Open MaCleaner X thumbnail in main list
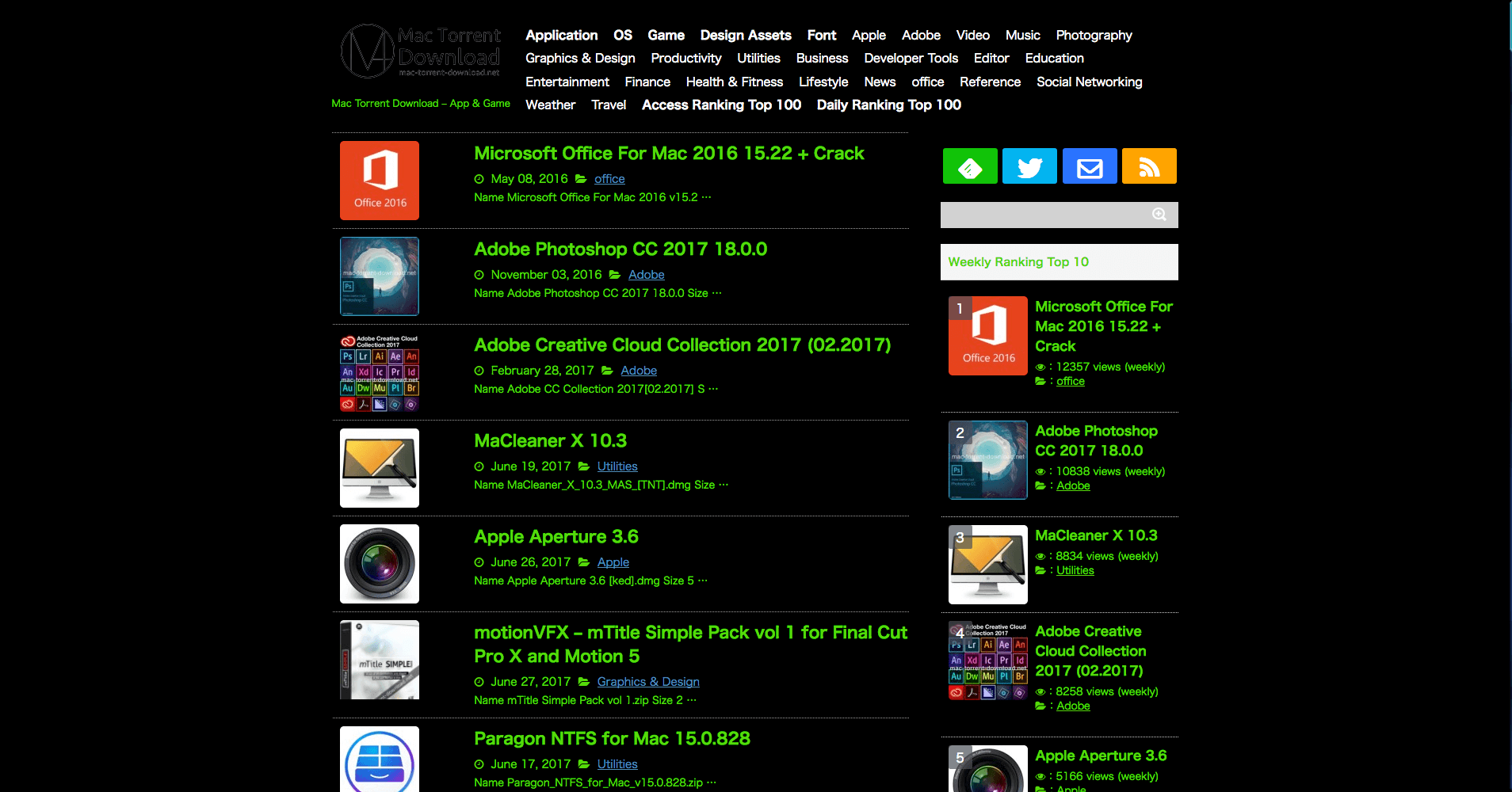1512x792 pixels. (x=380, y=468)
